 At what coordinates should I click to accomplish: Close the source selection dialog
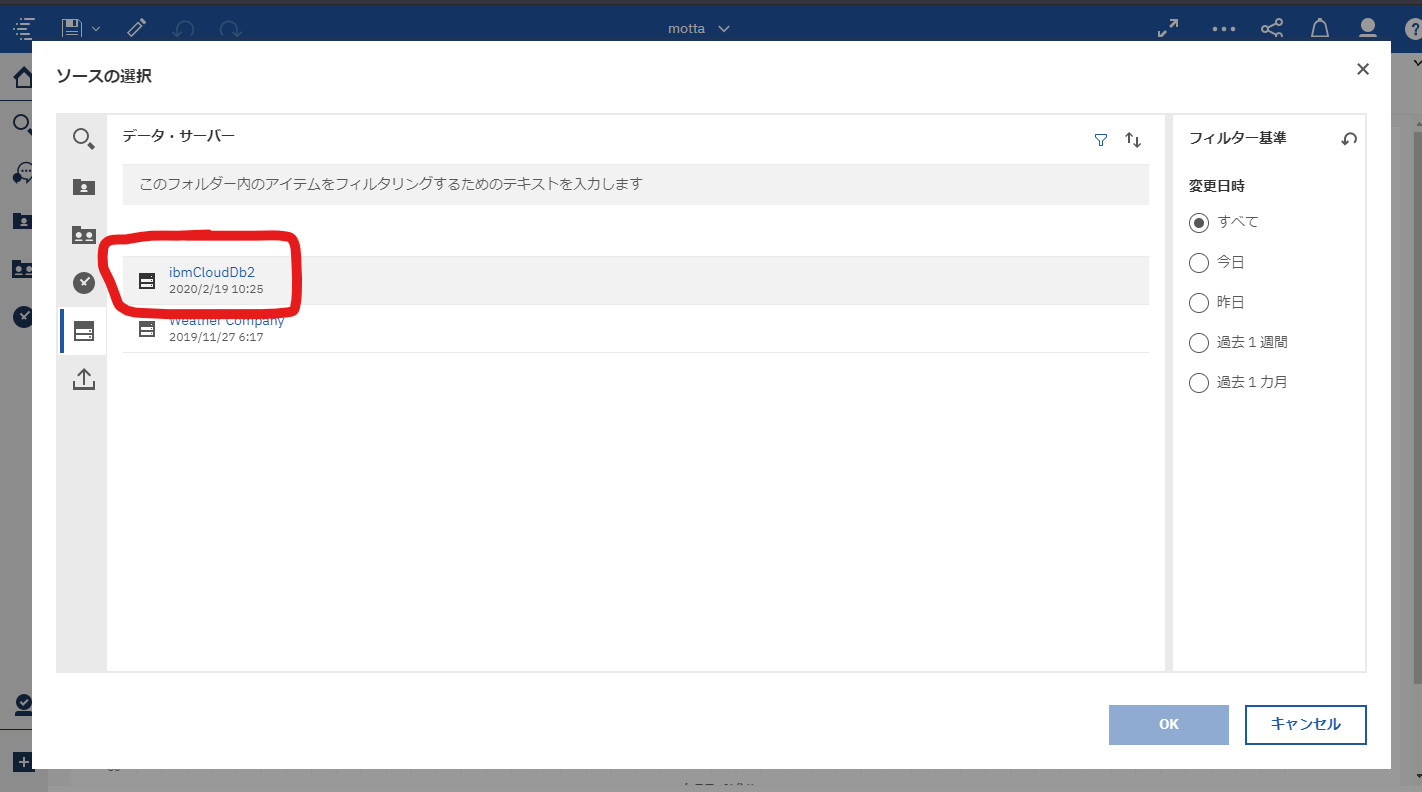click(x=1362, y=69)
